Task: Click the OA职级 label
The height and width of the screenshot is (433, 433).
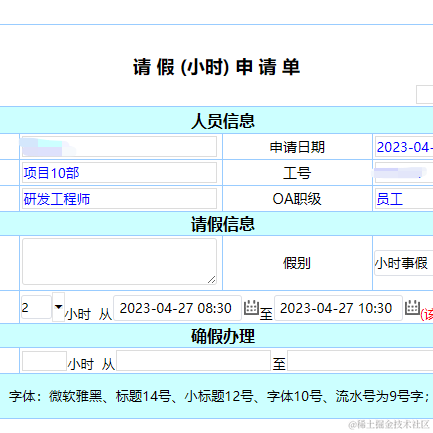Action: 297,199
